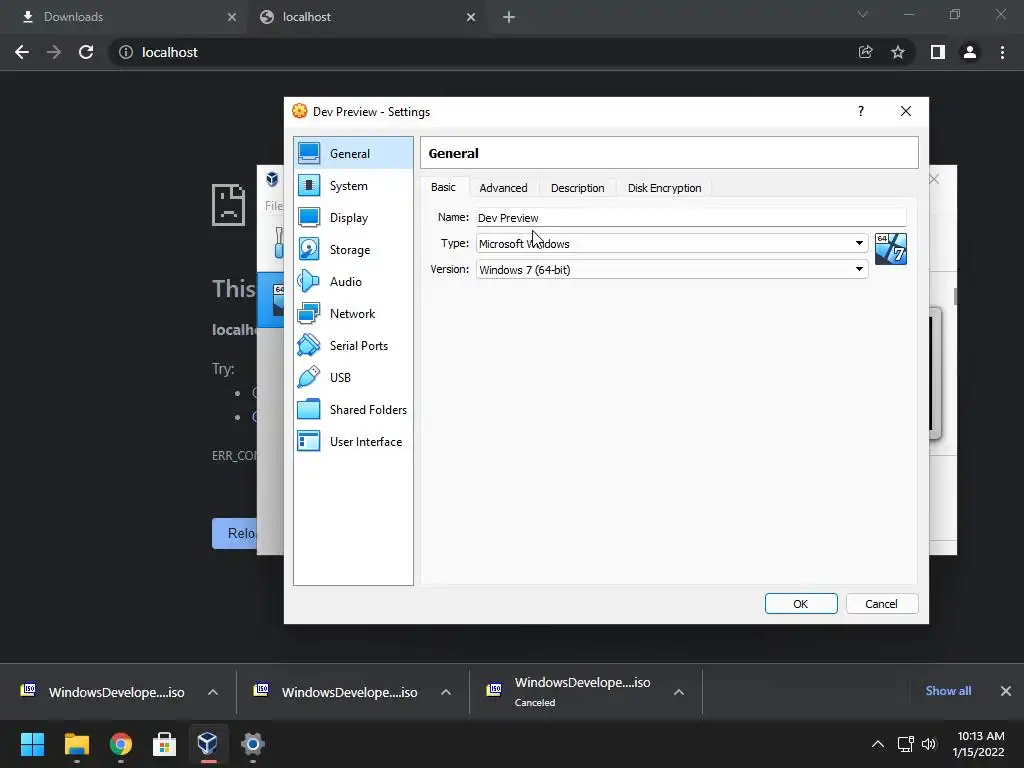View site information icon beside localhost
This screenshot has height=768, width=1024.
pos(126,52)
